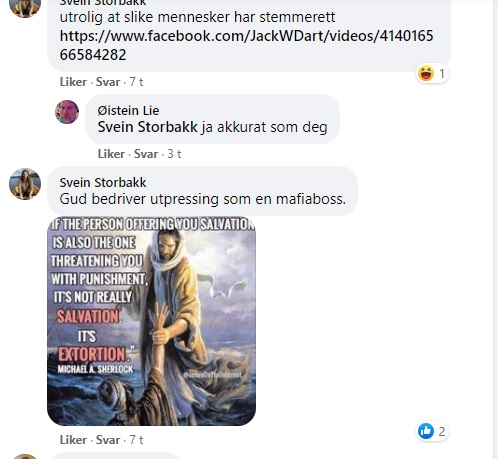
Task: Open Svein Storbakk name above mafiaboss comment
Action: 103,183
